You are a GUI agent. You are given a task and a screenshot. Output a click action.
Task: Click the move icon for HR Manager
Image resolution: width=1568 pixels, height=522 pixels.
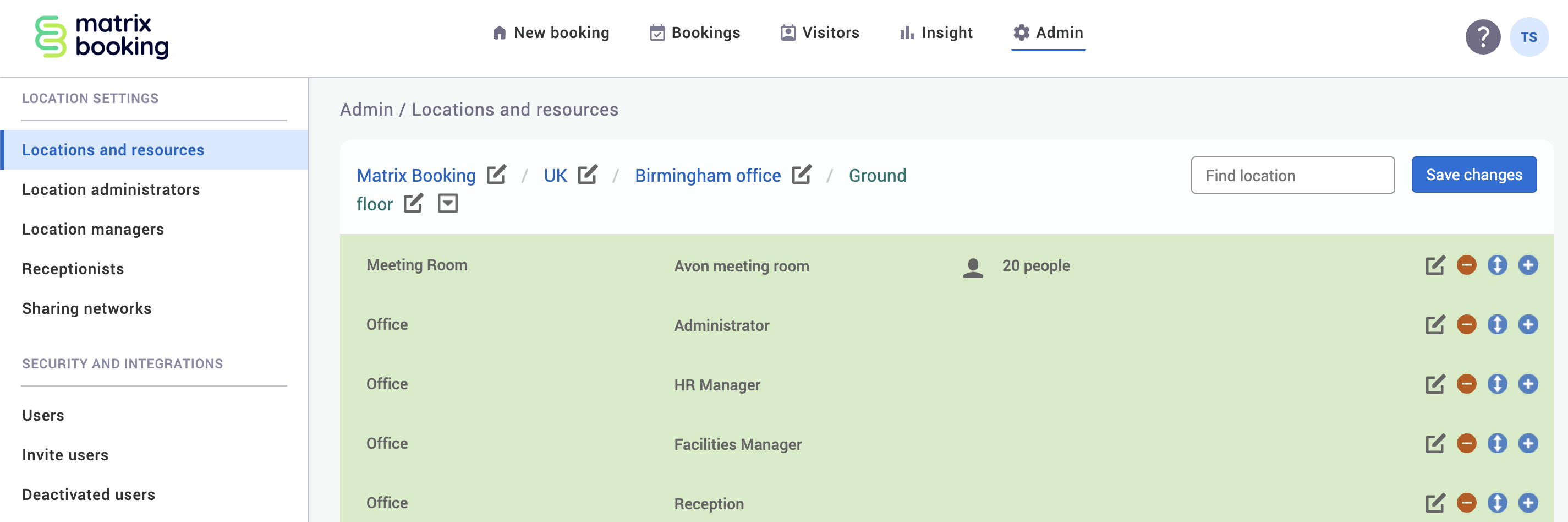pyautogui.click(x=1497, y=384)
